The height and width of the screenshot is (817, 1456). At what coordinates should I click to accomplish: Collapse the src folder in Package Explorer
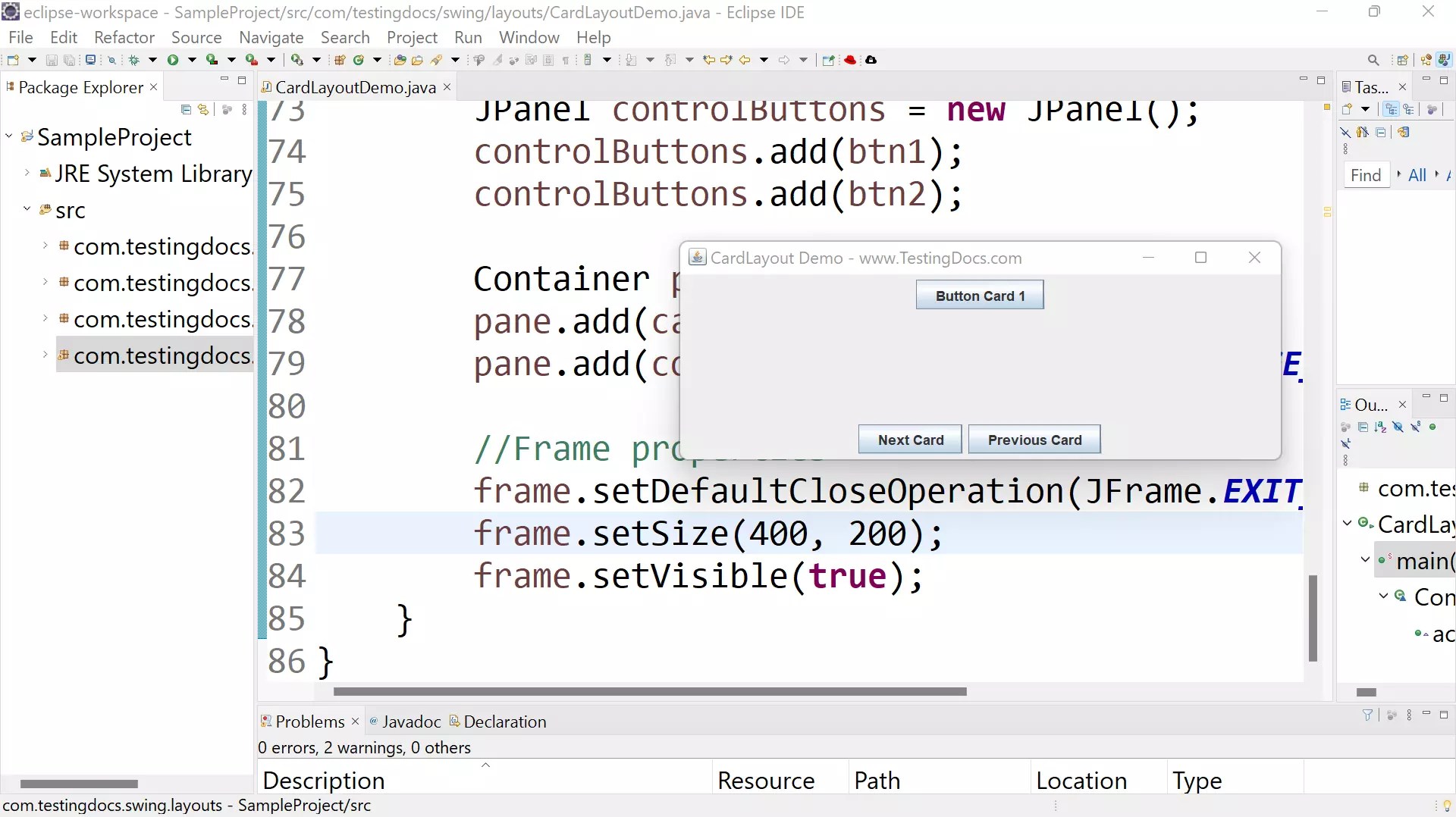click(x=27, y=210)
